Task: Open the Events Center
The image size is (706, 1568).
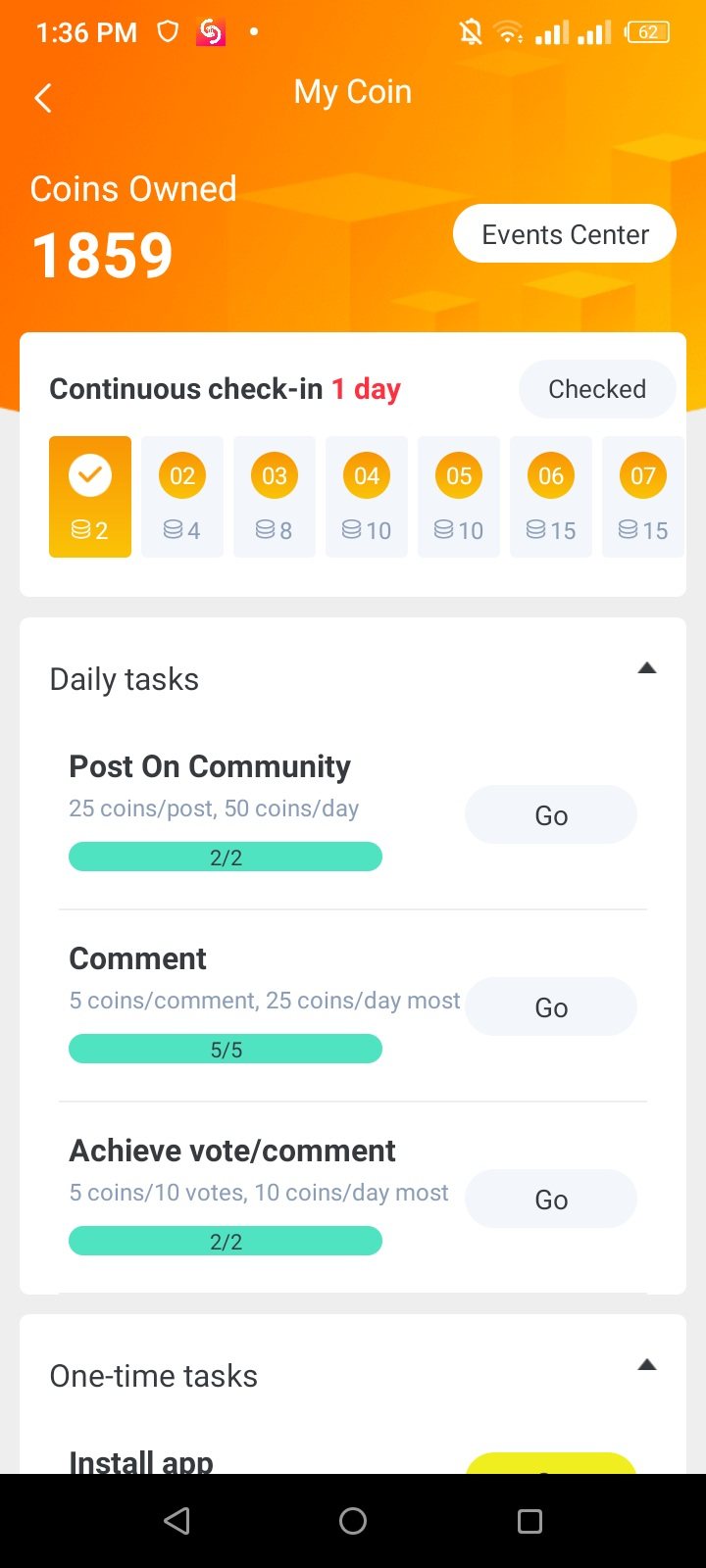Action: (x=565, y=234)
